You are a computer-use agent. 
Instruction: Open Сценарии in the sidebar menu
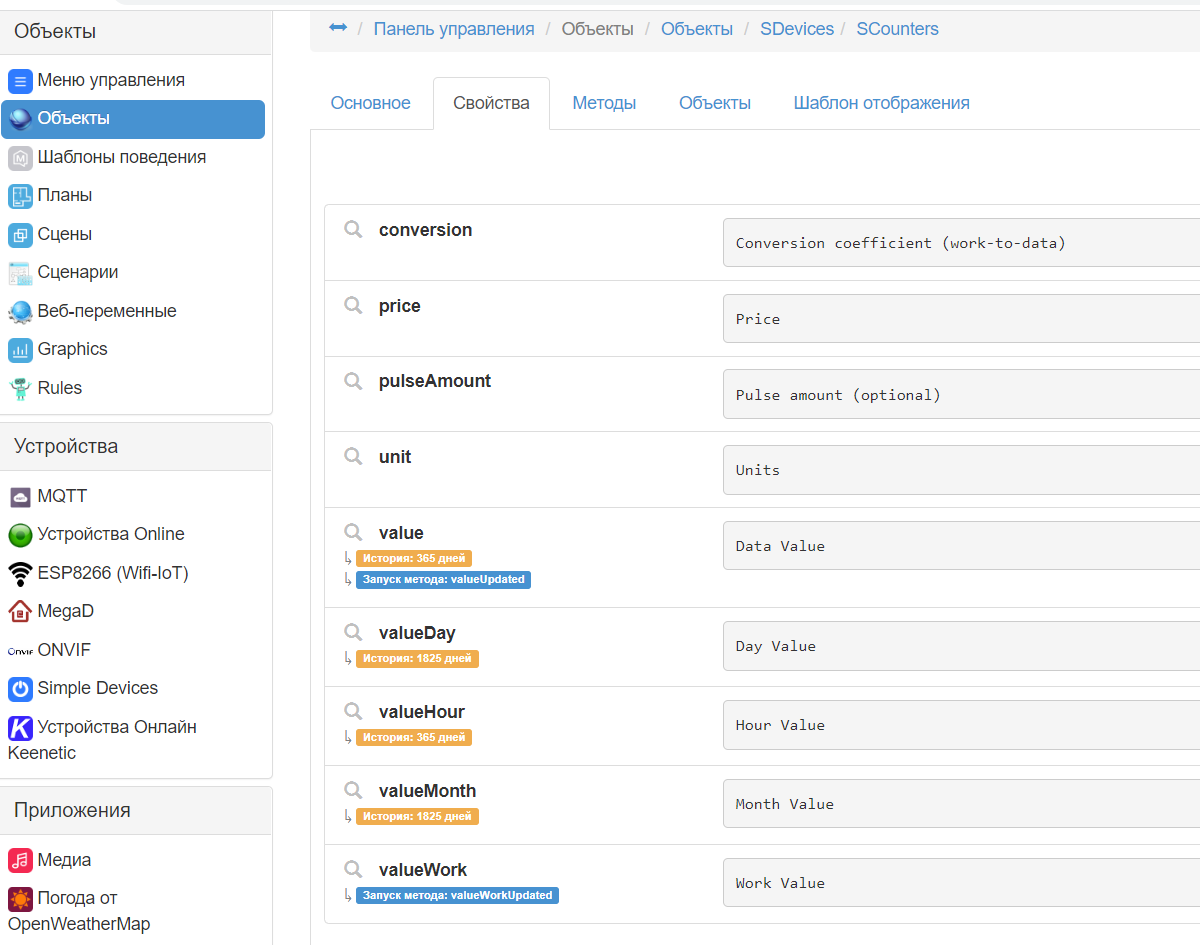77,273
